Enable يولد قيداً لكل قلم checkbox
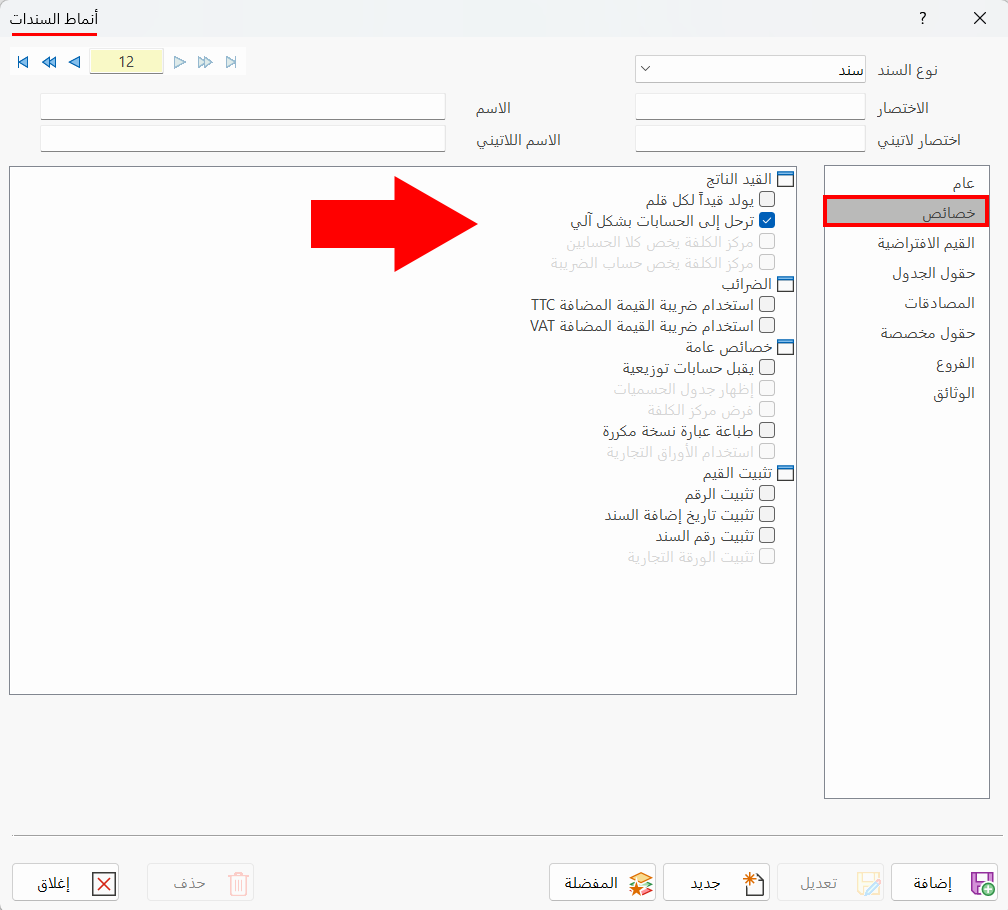Viewport: 1008px width, 910px height. pyautogui.click(x=767, y=199)
